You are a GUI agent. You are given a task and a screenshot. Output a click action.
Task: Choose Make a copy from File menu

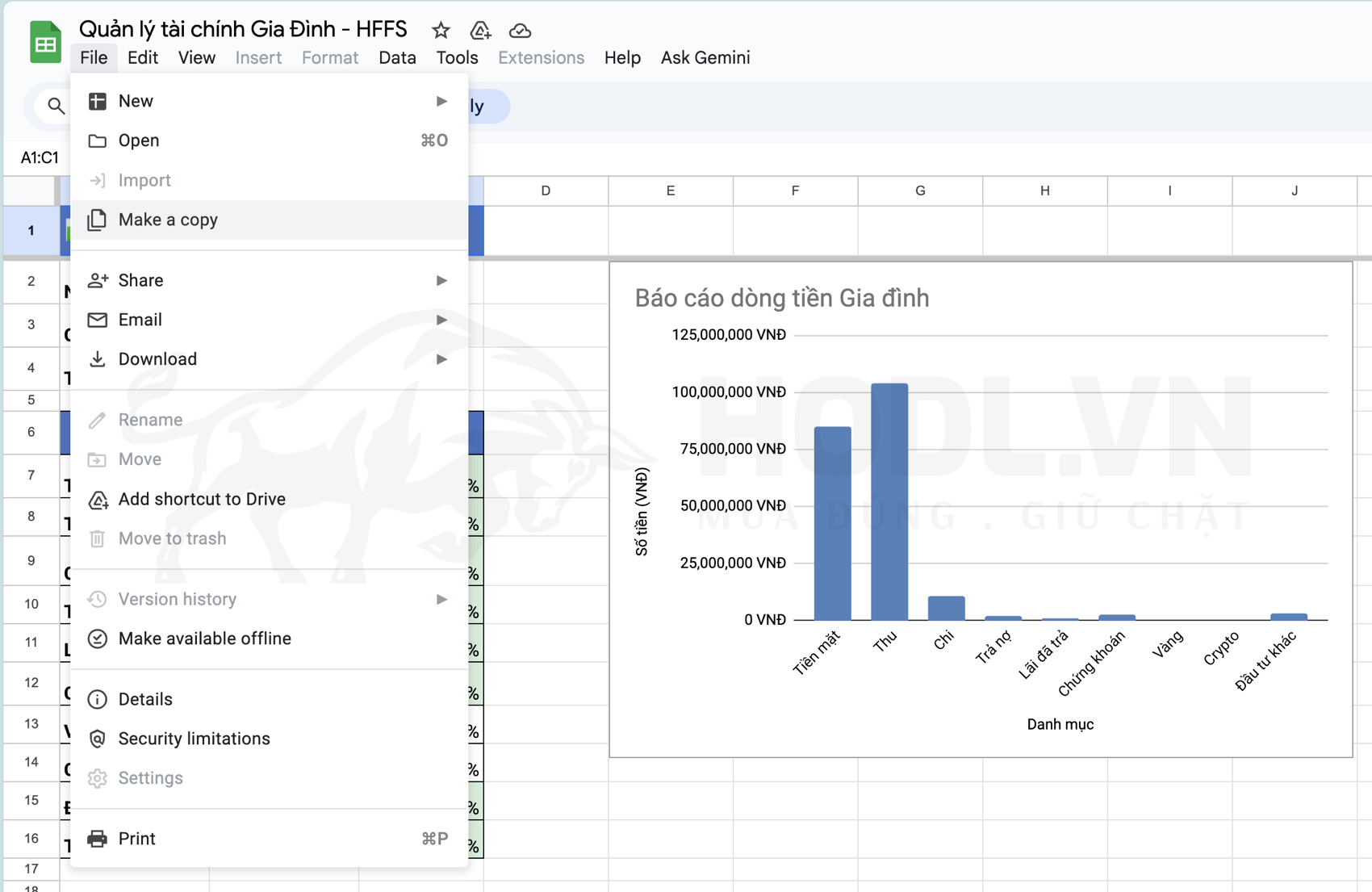tap(168, 220)
